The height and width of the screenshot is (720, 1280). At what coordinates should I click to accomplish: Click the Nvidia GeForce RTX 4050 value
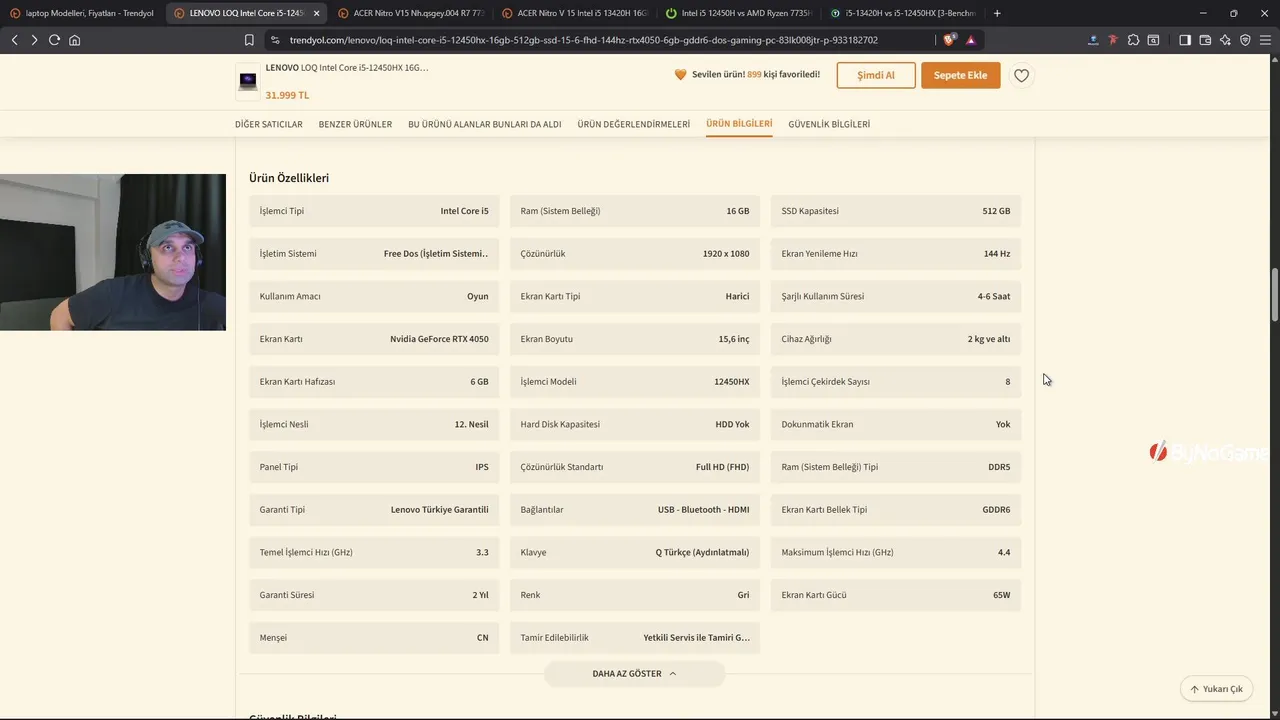[439, 339]
